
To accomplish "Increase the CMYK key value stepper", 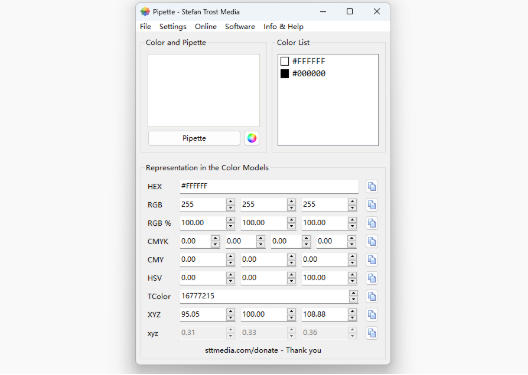I will coord(352,238).
